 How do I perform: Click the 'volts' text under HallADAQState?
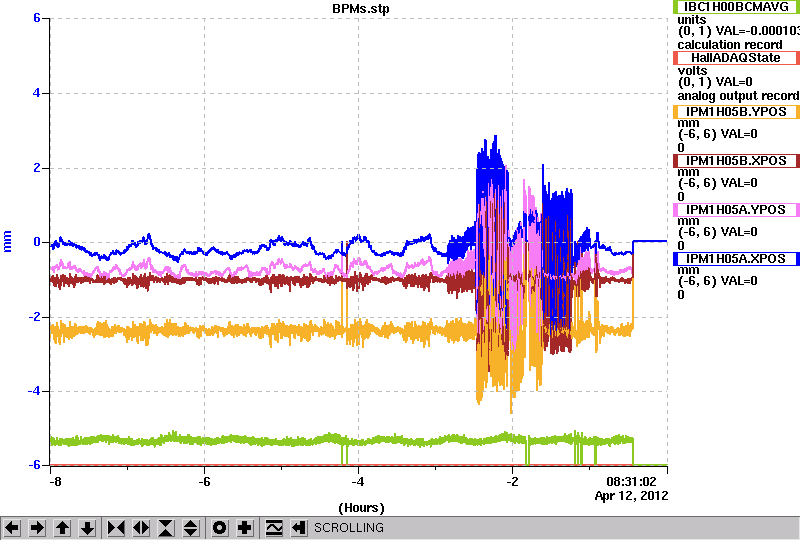pos(692,71)
